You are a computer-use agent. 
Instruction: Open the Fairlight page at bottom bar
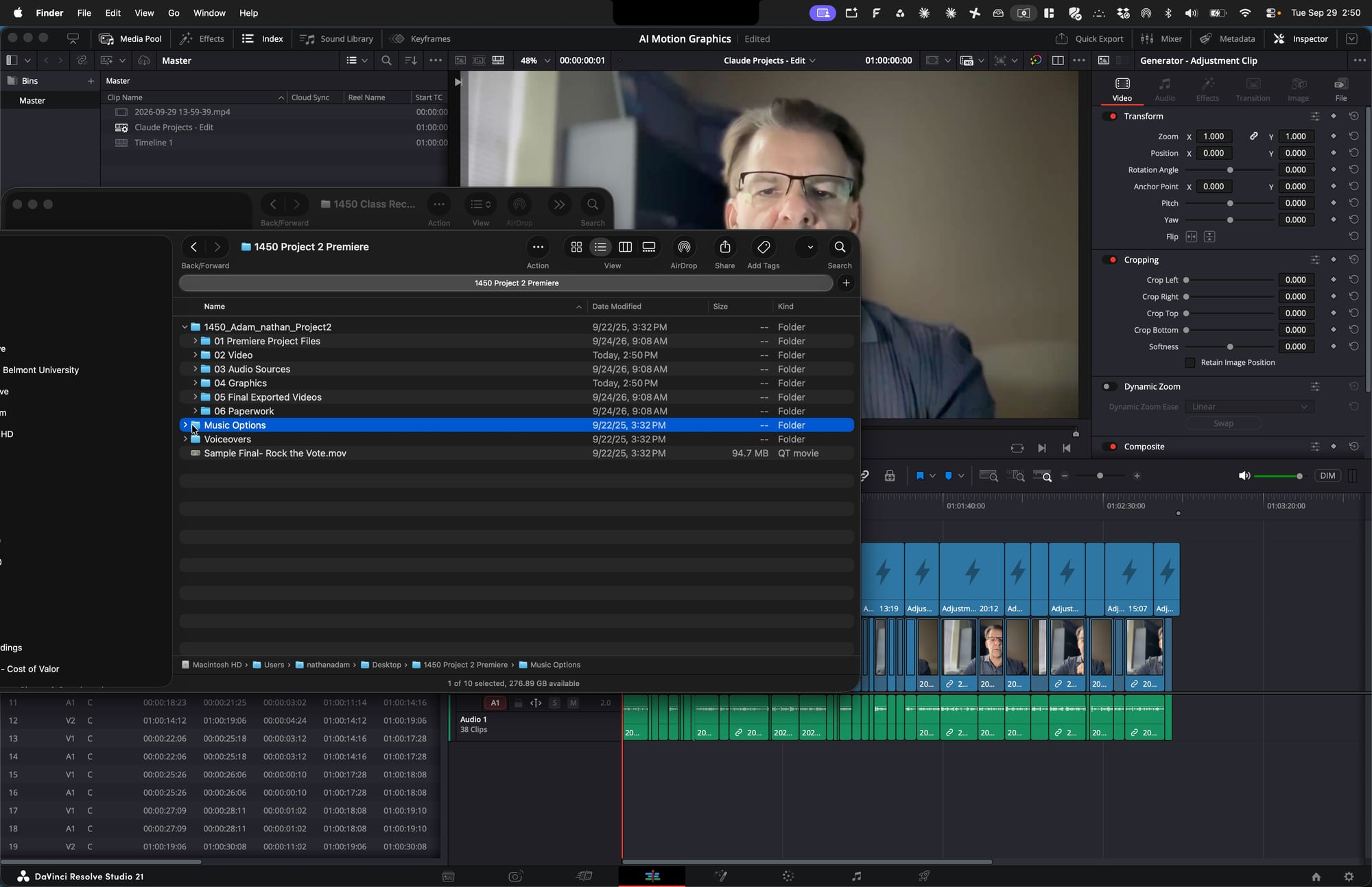coord(856,876)
